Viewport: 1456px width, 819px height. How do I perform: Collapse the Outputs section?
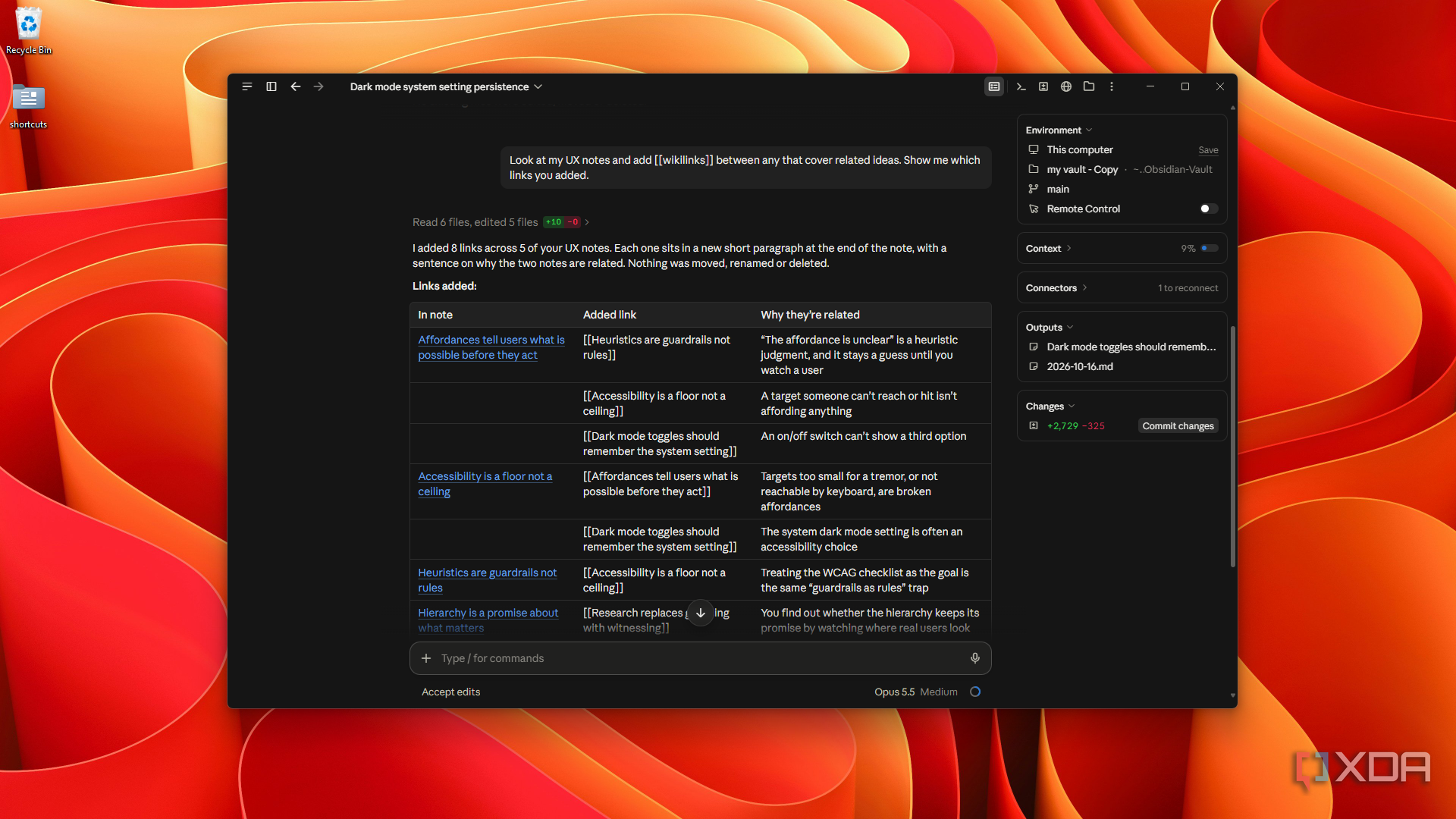(1050, 327)
